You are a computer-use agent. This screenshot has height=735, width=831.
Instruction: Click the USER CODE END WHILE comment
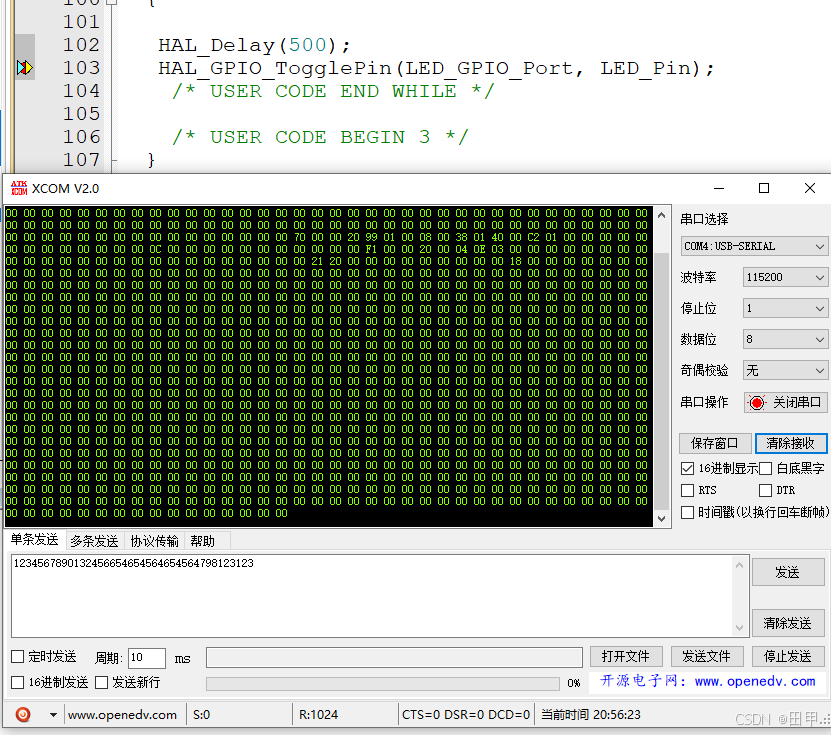(333, 91)
